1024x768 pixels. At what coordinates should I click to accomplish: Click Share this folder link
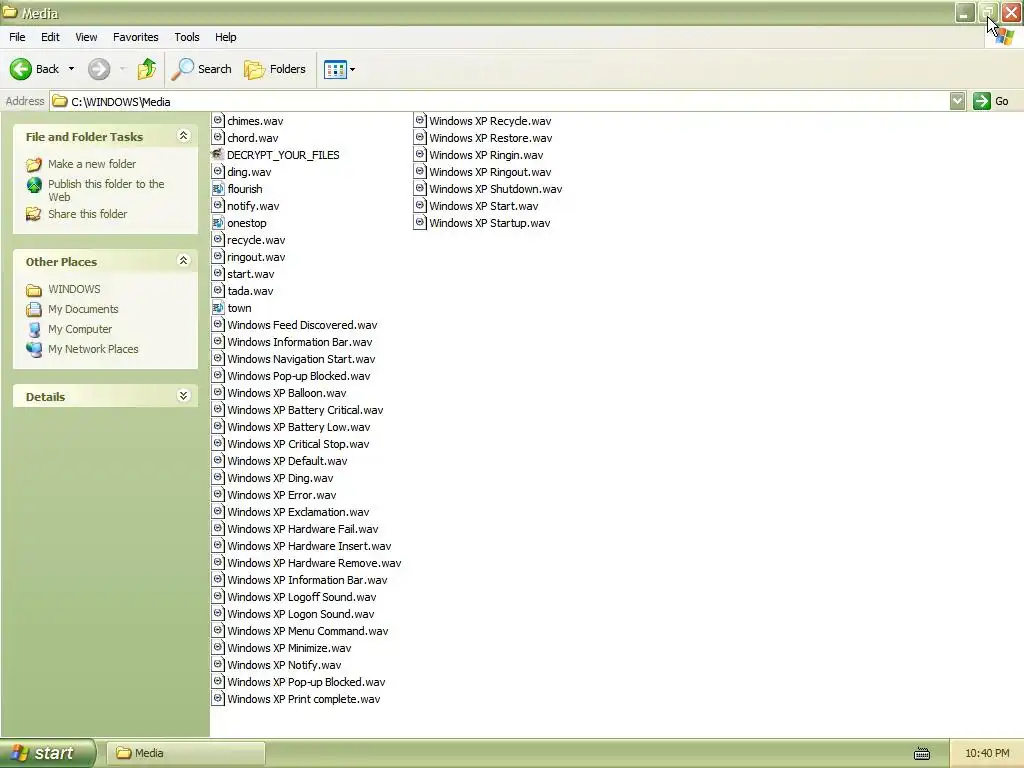[x=88, y=214]
